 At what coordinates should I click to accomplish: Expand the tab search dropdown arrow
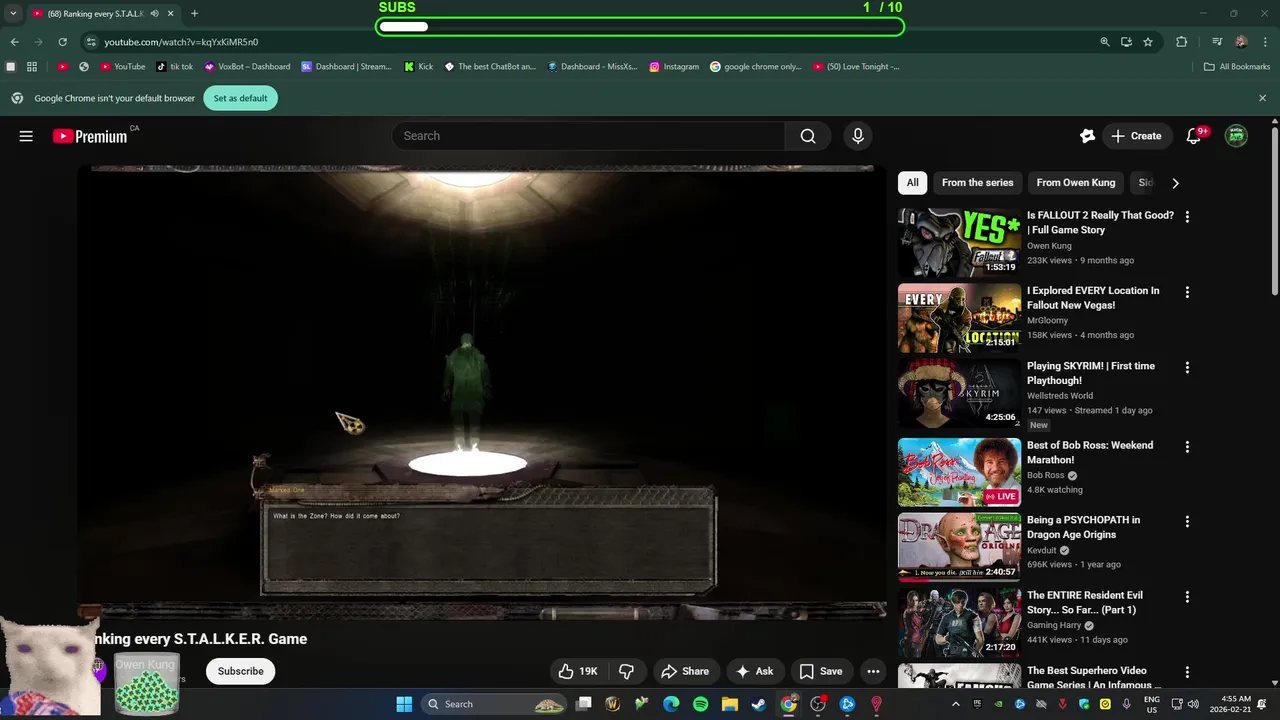(x=13, y=14)
